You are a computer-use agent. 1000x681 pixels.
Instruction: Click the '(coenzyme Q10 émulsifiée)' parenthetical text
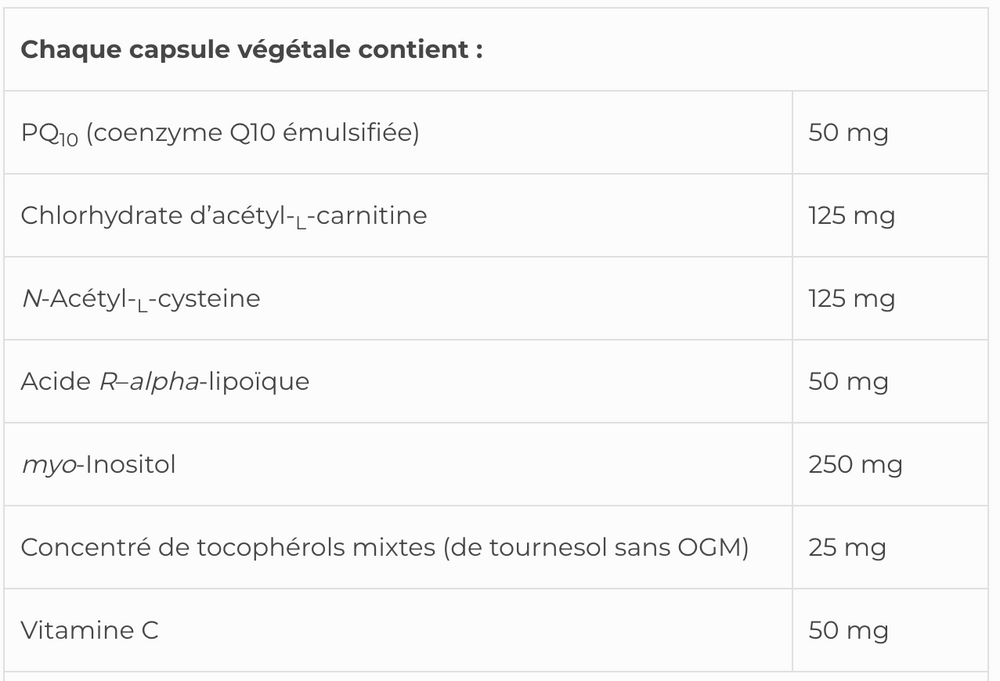(x=253, y=132)
